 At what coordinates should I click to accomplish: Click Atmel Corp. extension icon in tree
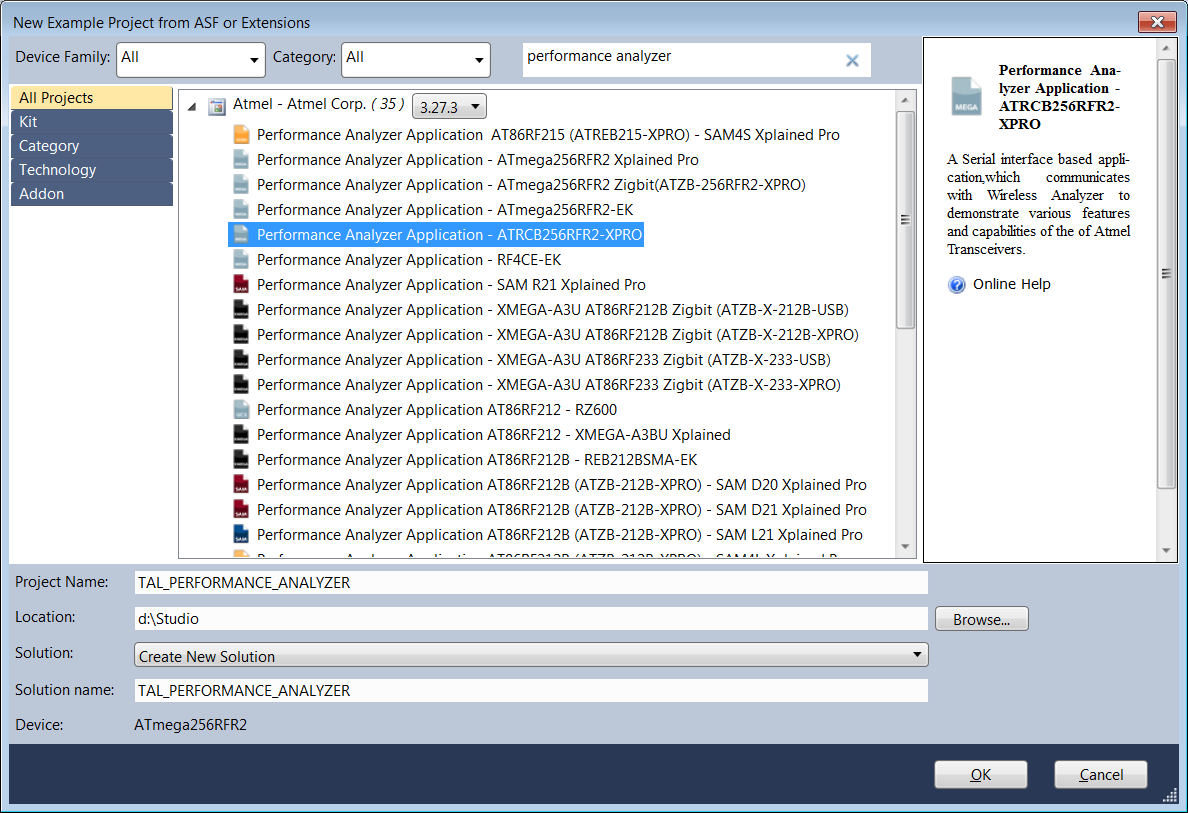coord(217,106)
